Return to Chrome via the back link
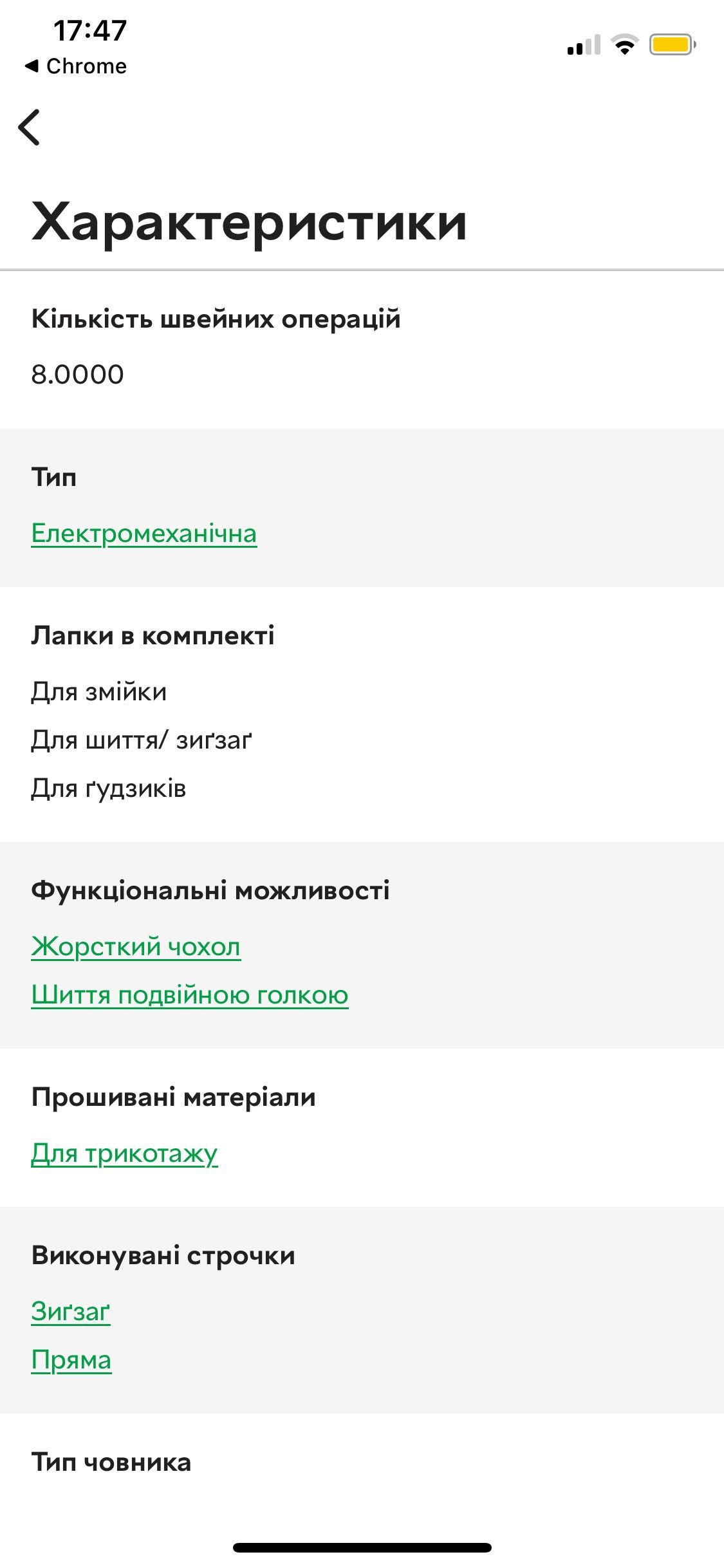724x1568 pixels. 75,66
